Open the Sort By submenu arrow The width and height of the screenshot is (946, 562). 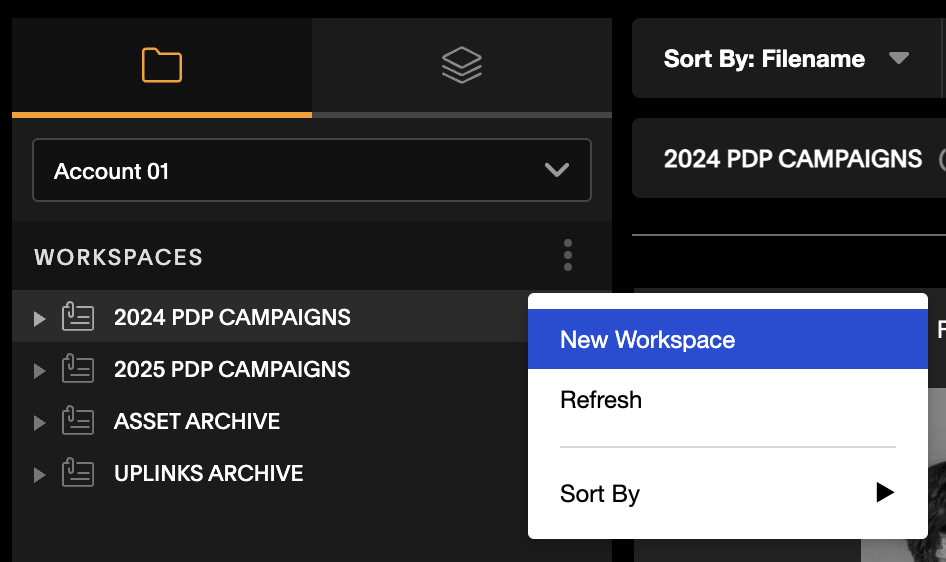click(x=884, y=493)
